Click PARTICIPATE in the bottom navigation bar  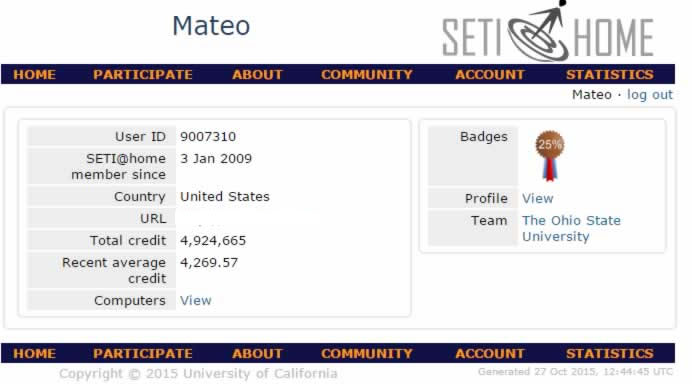click(143, 354)
